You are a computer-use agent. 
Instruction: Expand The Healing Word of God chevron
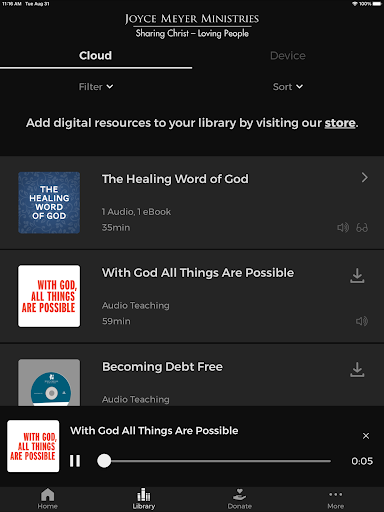[365, 177]
